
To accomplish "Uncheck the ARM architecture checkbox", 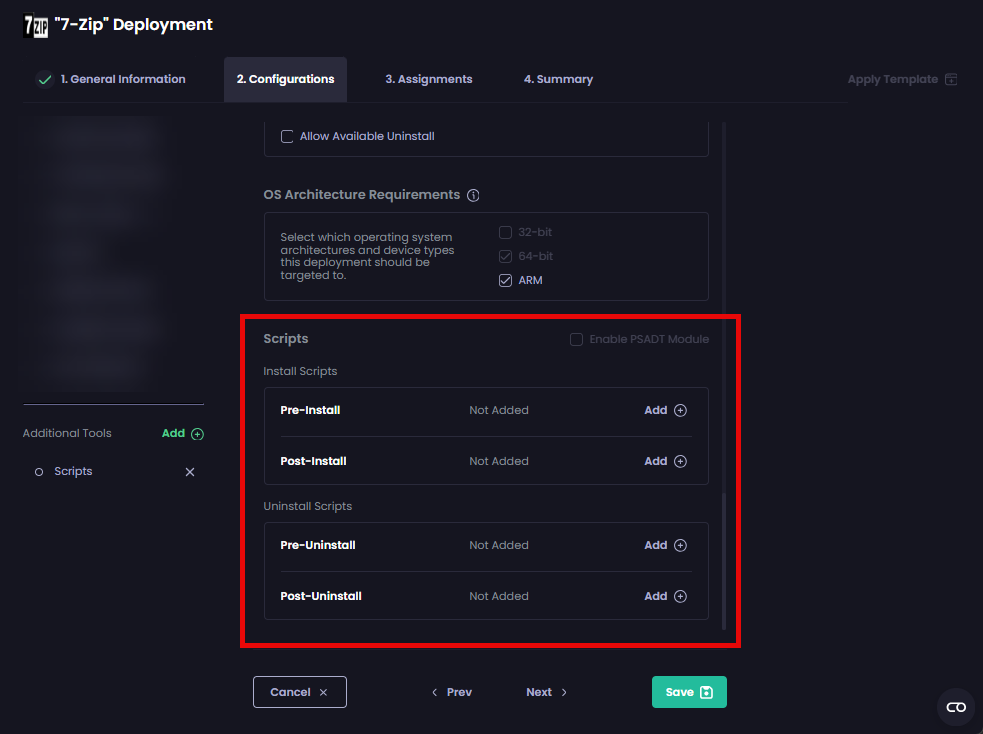I will pos(505,280).
